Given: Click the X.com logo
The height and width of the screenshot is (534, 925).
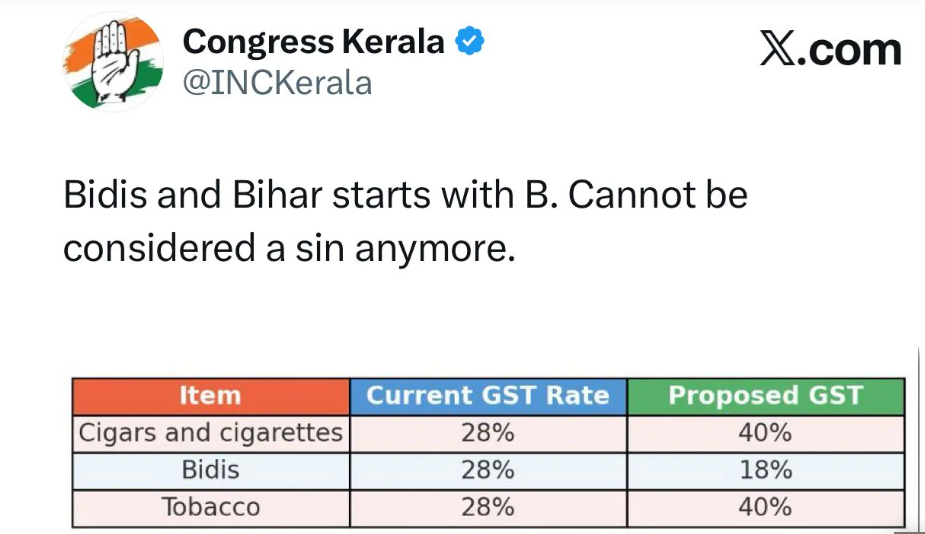Looking at the screenshot, I should coord(830,49).
